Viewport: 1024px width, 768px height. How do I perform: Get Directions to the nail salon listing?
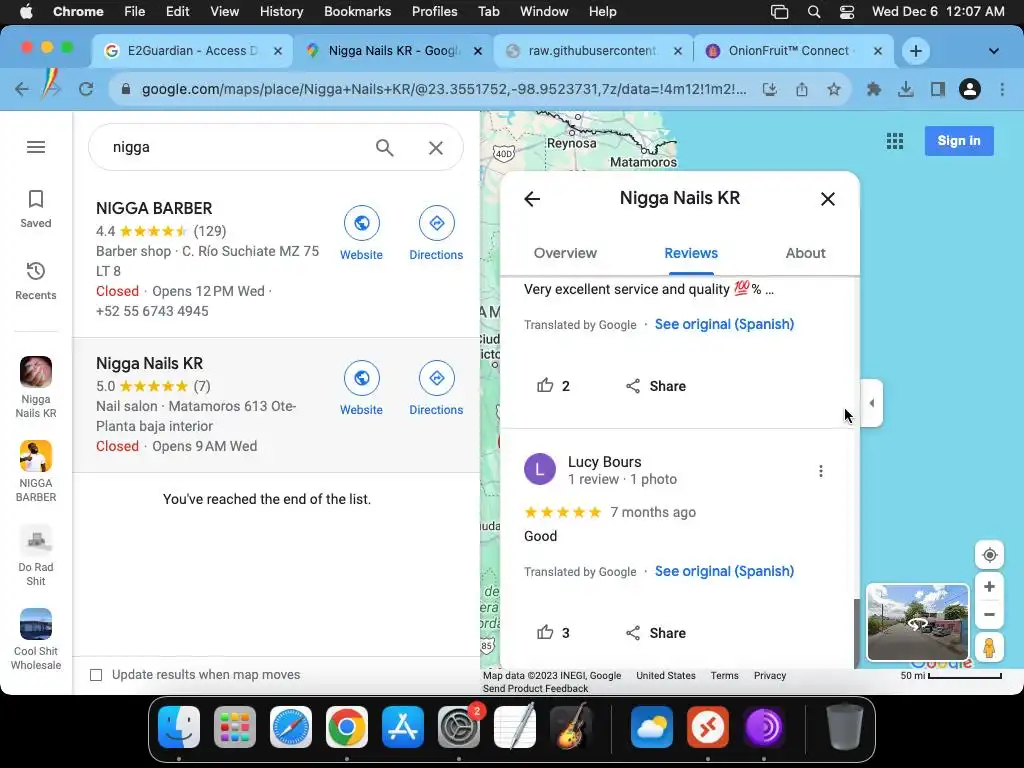pyautogui.click(x=436, y=388)
